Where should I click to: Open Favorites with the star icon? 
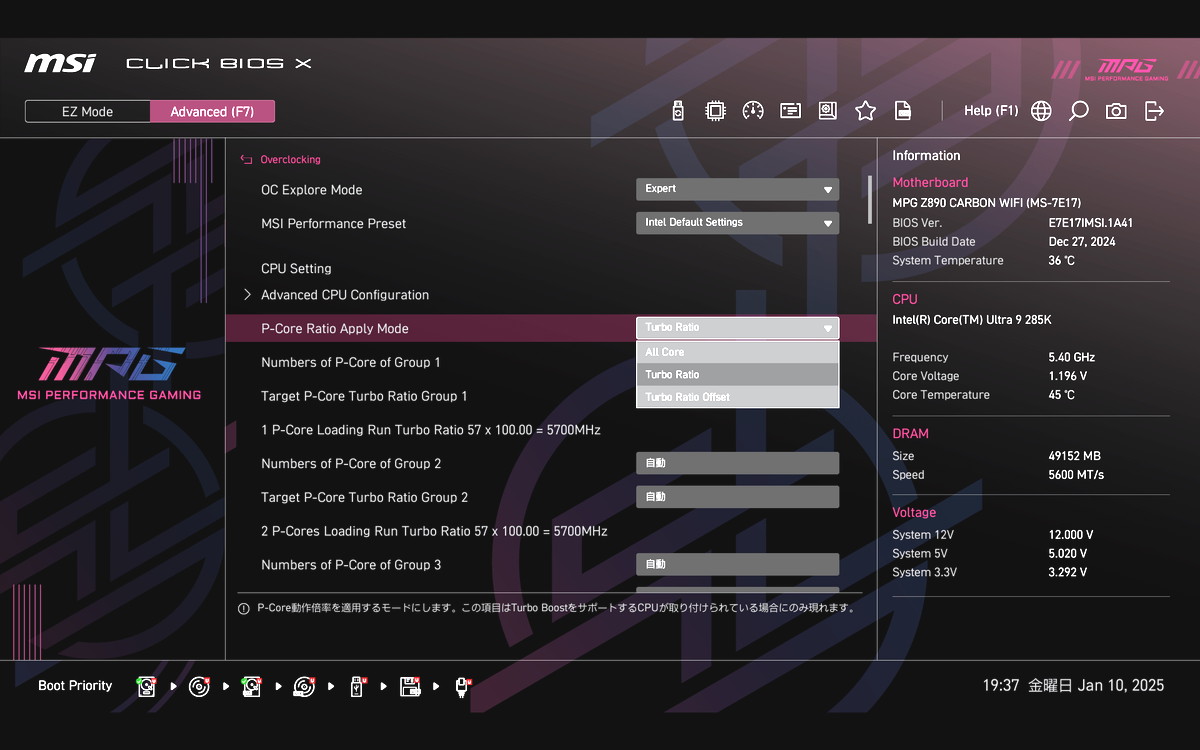click(x=865, y=111)
